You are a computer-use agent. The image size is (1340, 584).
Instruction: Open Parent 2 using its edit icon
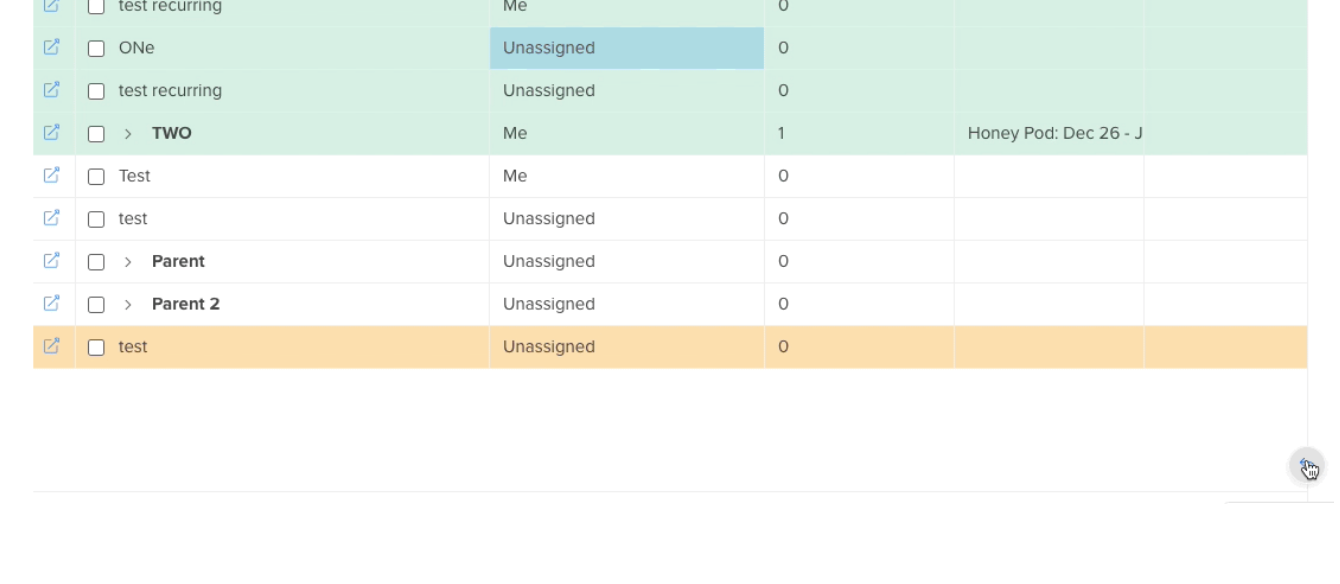(x=52, y=303)
